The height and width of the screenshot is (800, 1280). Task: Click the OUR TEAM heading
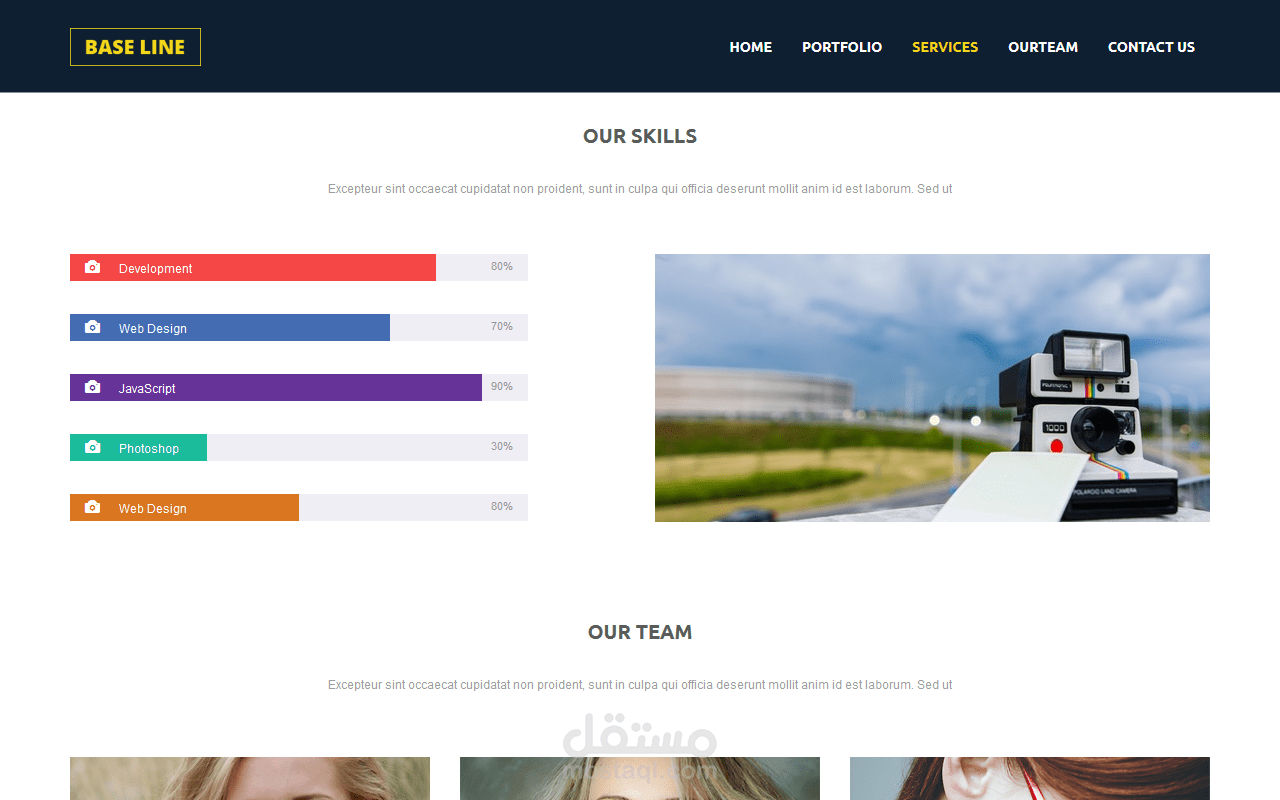pyautogui.click(x=640, y=632)
